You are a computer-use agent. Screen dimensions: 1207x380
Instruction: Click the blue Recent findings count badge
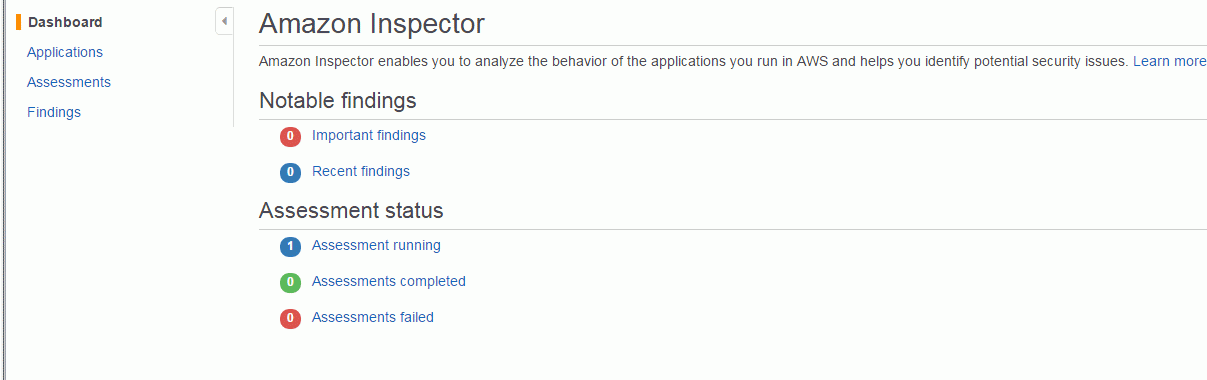pyautogui.click(x=290, y=172)
